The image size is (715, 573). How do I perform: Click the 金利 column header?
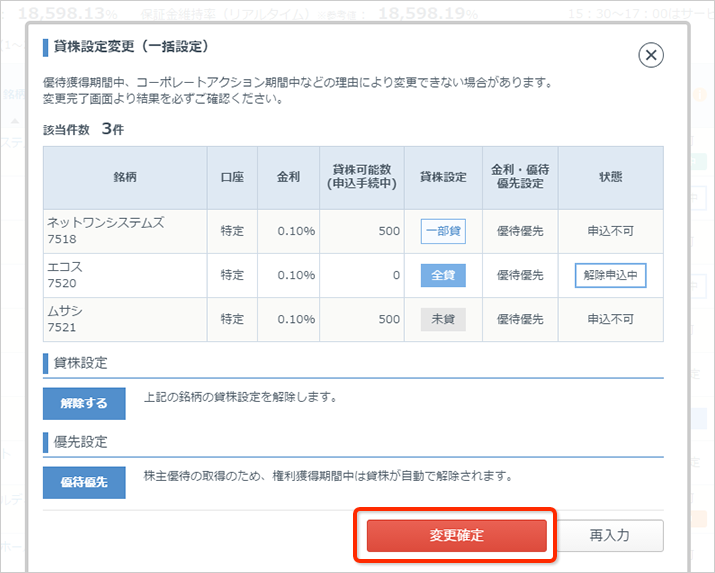click(288, 177)
